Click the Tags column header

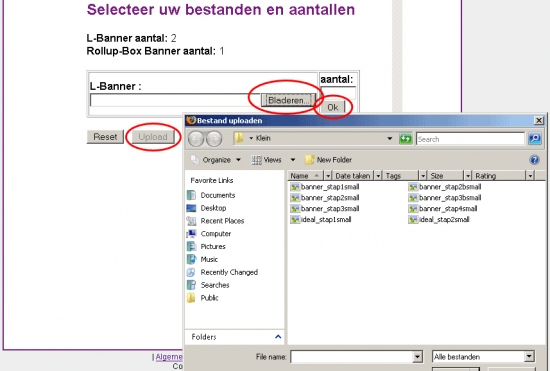click(401, 176)
